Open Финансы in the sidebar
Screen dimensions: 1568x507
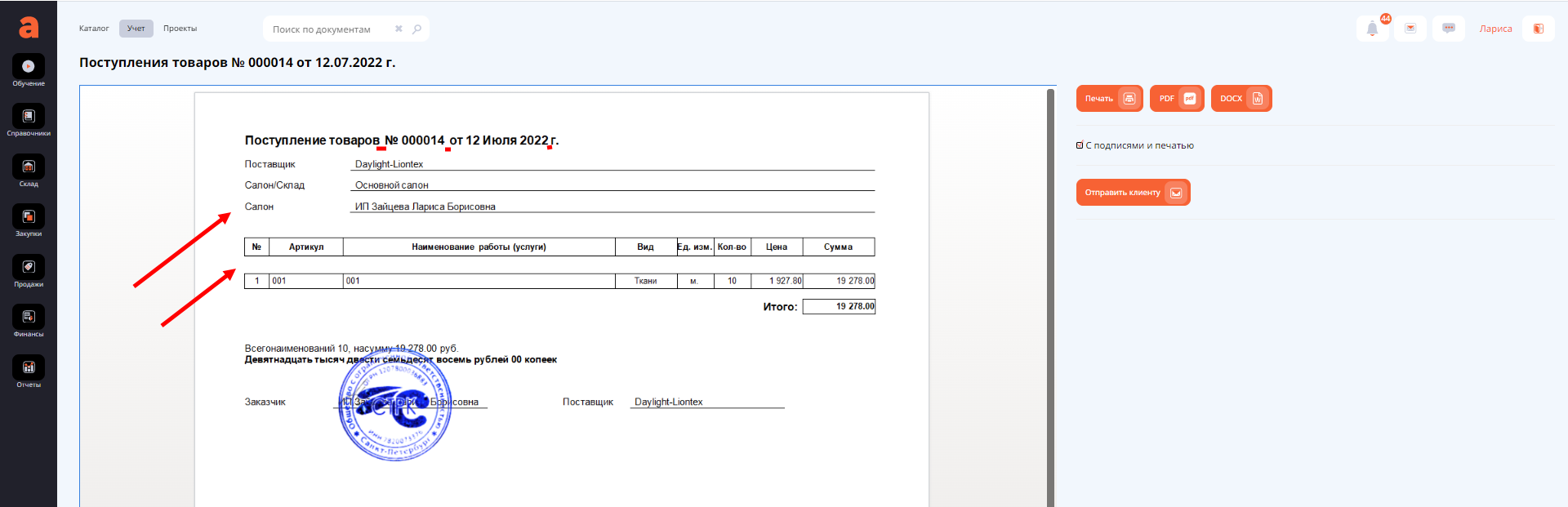29,318
